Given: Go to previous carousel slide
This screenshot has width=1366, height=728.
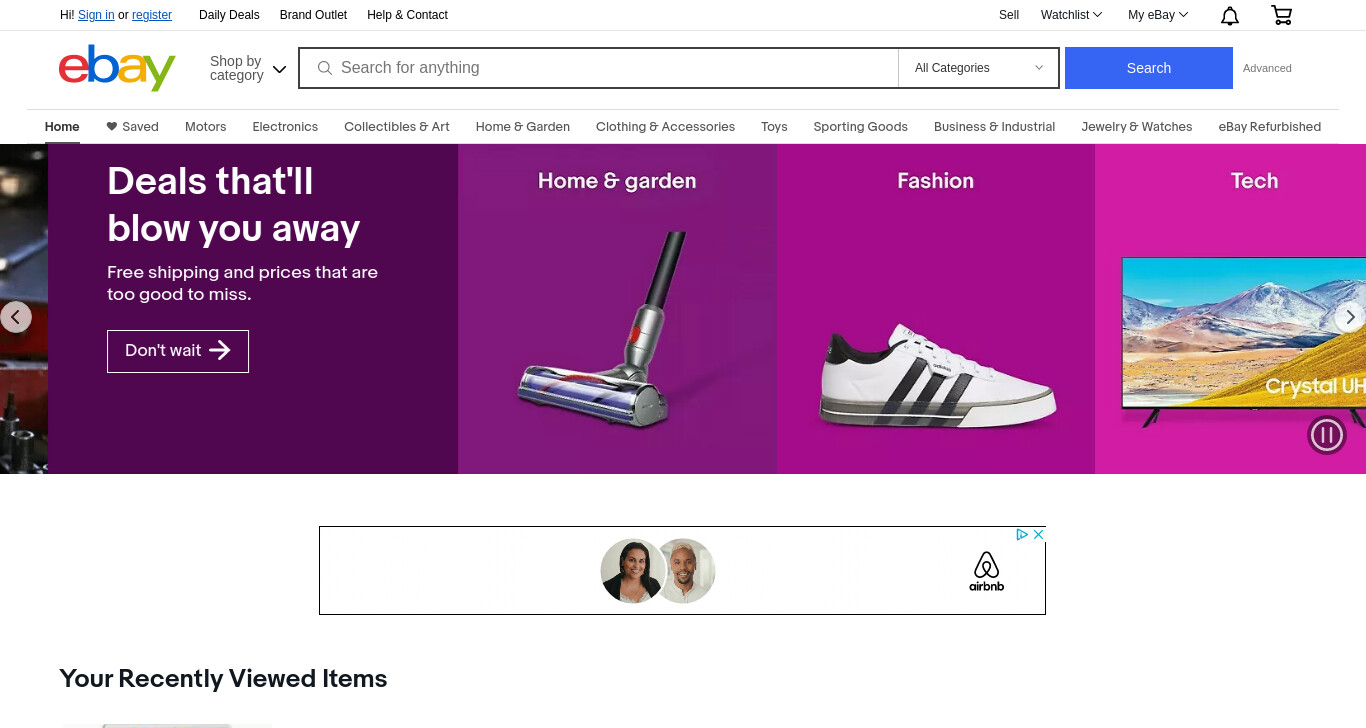Looking at the screenshot, I should click(16, 317).
